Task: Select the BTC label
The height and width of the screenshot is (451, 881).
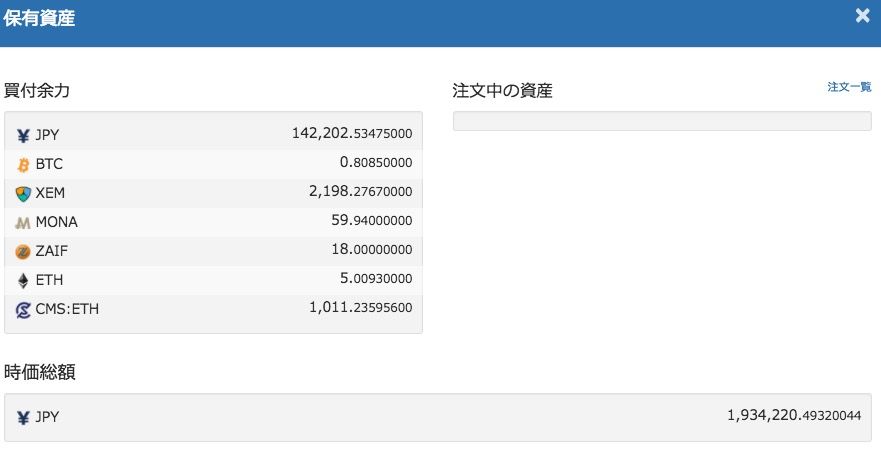Action: coord(49,164)
